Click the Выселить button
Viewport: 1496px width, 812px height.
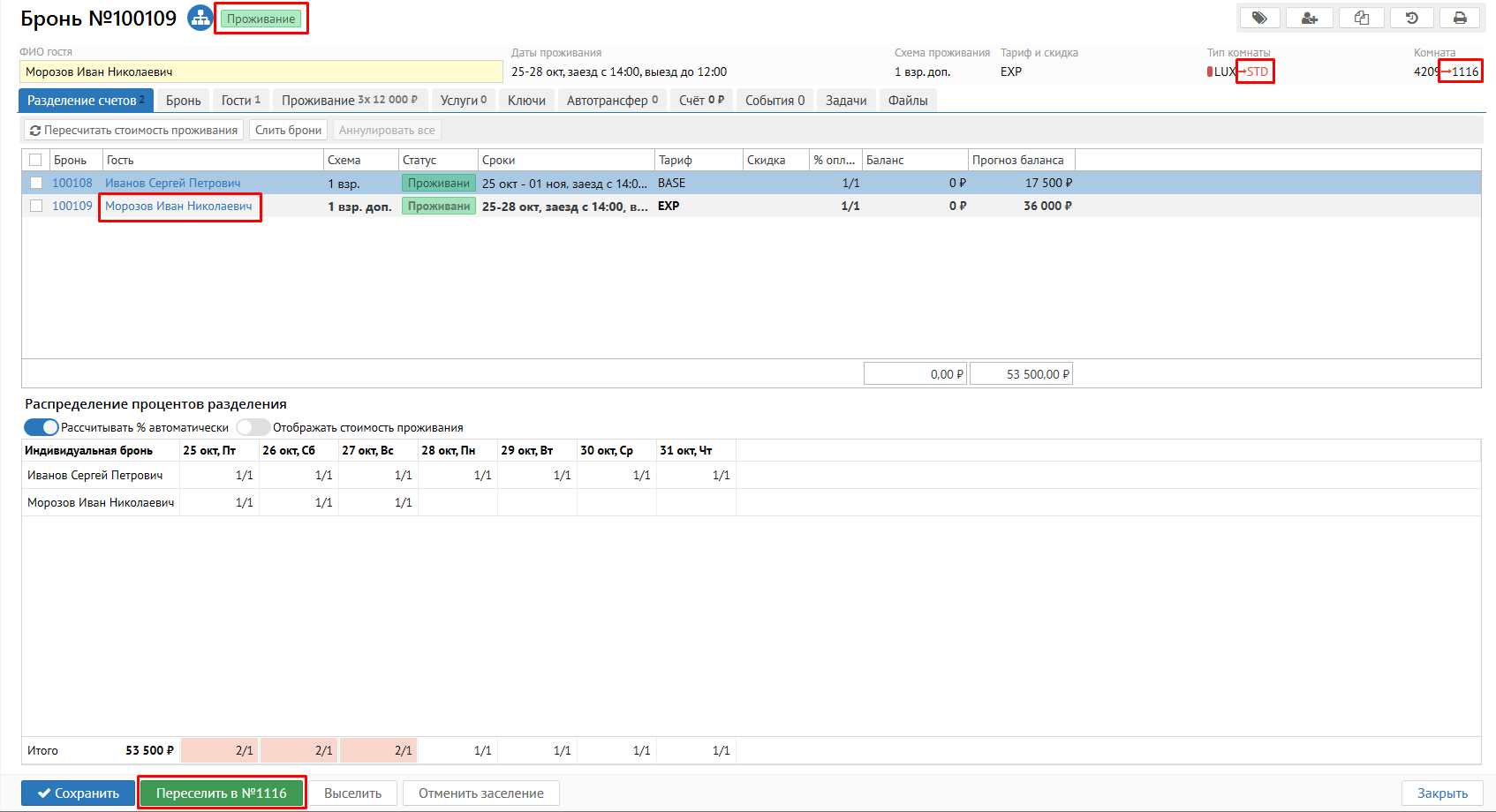click(x=352, y=793)
